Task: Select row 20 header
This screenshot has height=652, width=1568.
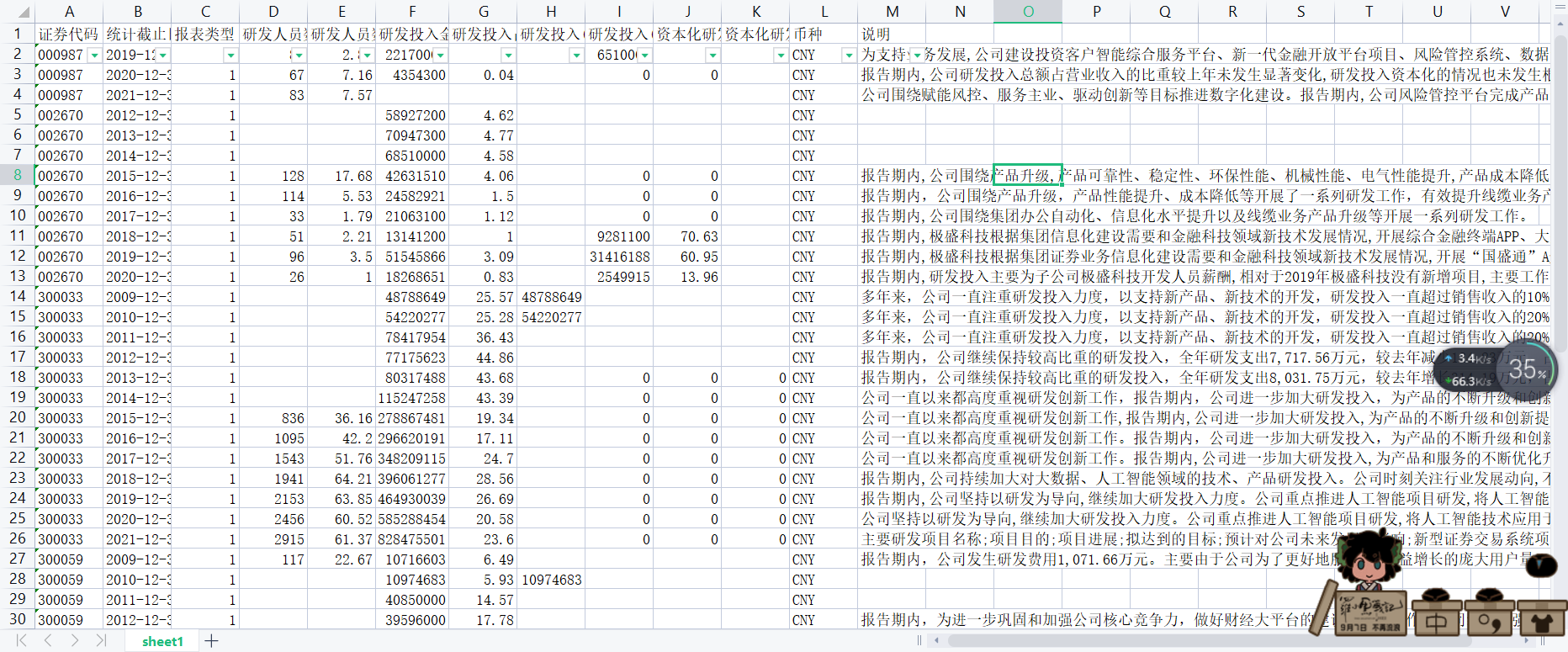Action: [17, 417]
